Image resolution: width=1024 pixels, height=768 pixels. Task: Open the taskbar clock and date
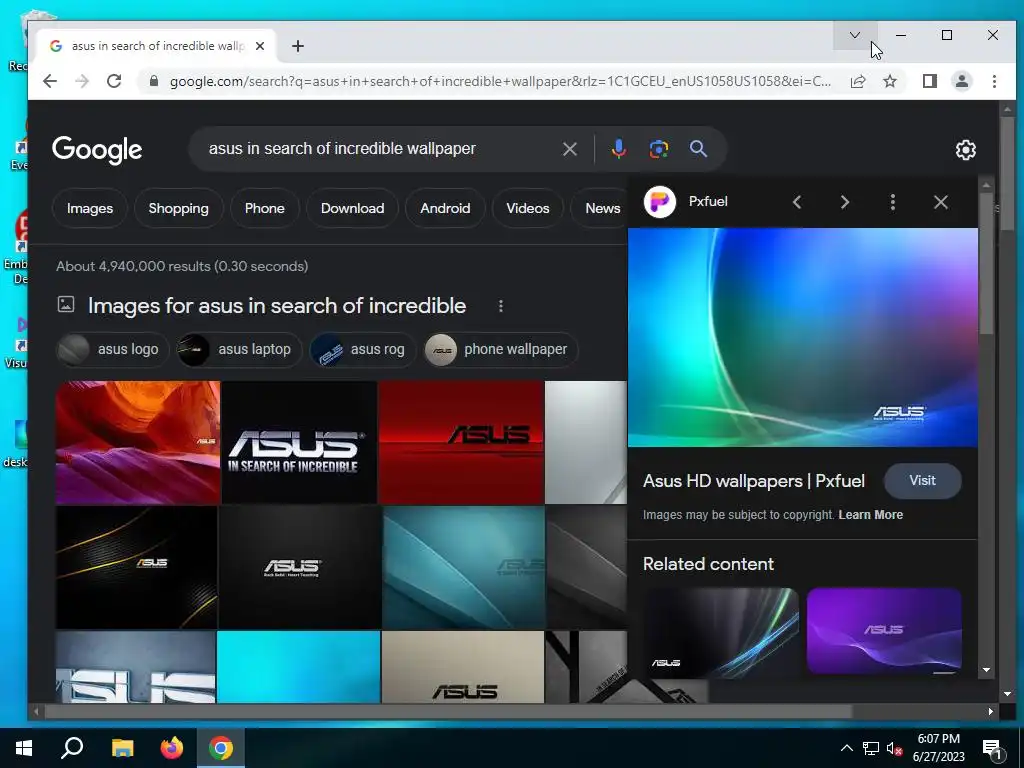tap(938, 748)
